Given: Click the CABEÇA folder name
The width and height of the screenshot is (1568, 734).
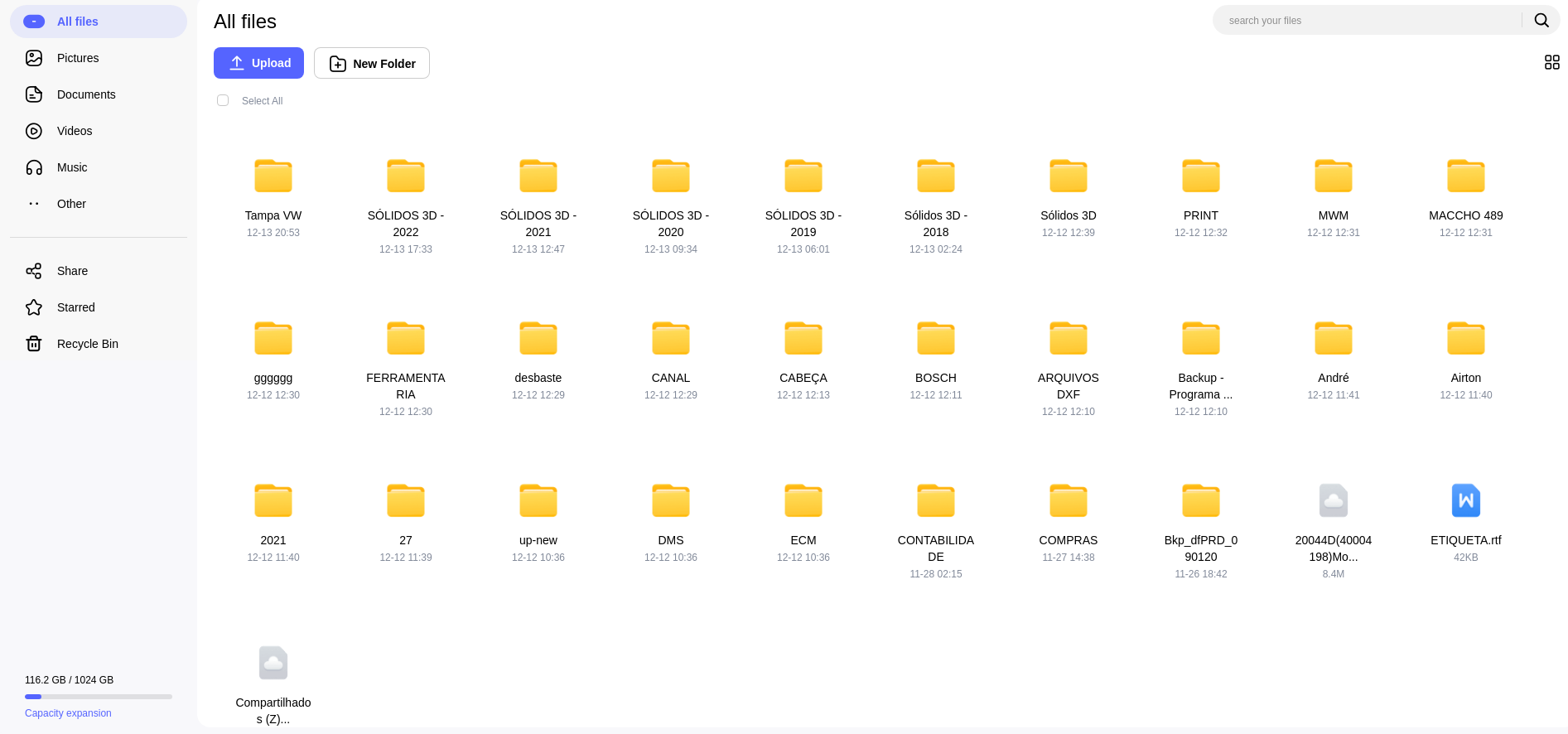Looking at the screenshot, I should tap(803, 378).
